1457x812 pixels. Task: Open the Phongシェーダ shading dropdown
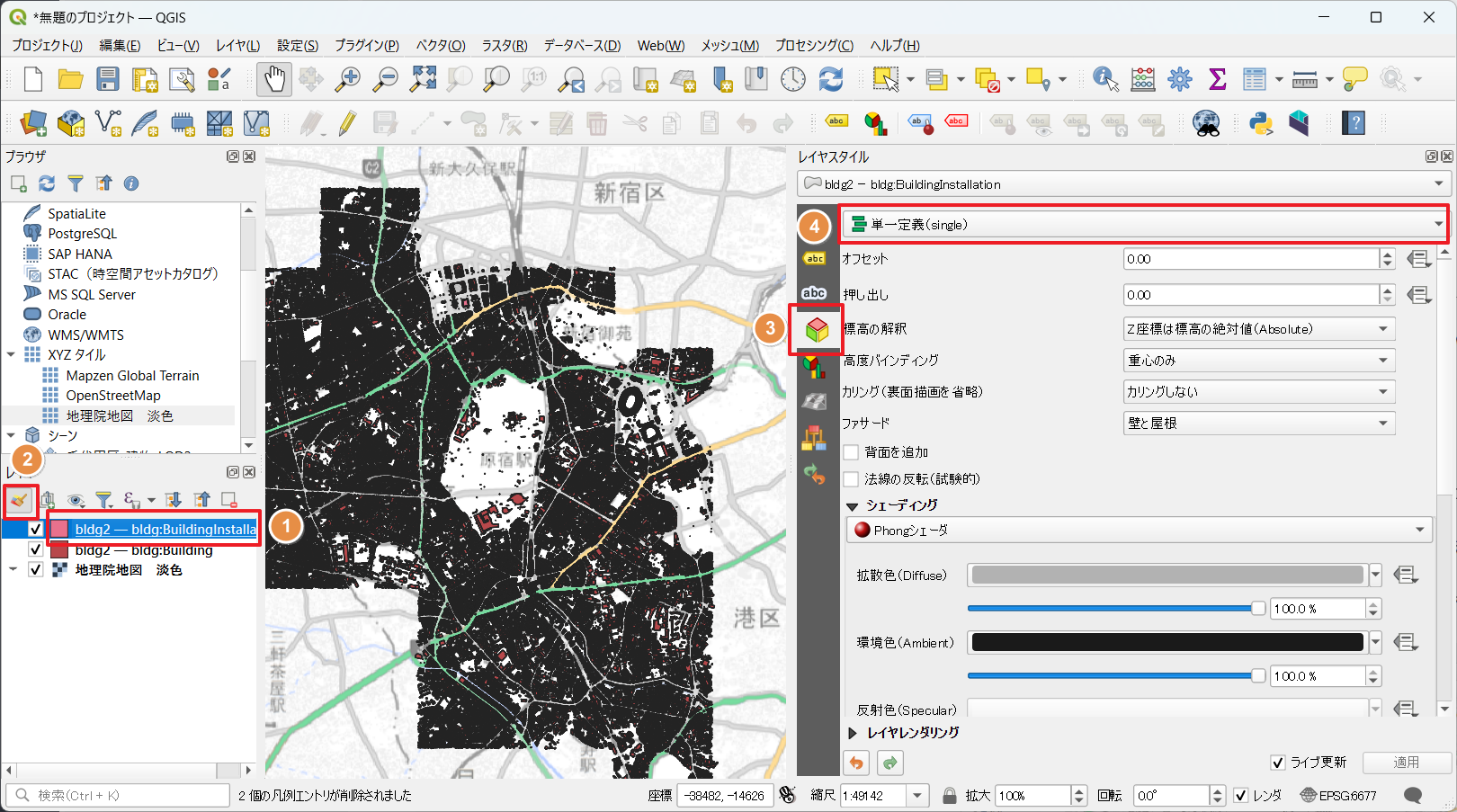[1139, 531]
